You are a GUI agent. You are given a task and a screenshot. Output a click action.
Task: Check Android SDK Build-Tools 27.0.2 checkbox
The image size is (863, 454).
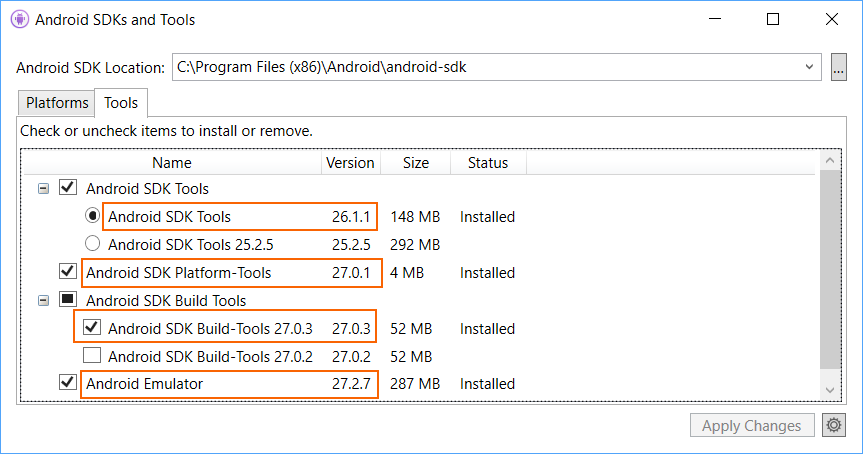92,355
